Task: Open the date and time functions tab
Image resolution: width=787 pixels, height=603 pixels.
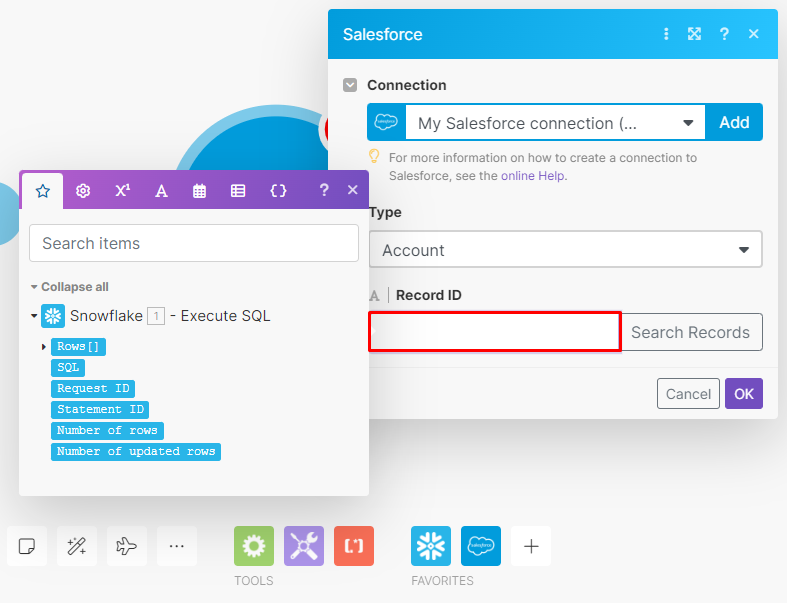Action: pos(199,191)
